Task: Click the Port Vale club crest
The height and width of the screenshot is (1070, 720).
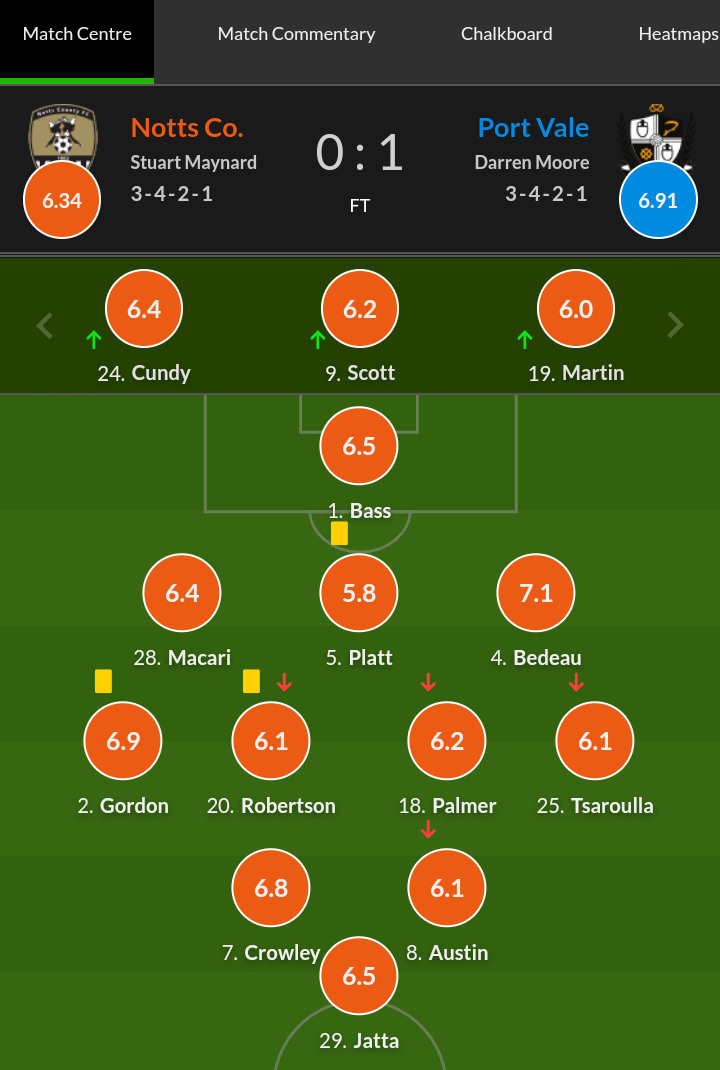Action: click(x=656, y=133)
